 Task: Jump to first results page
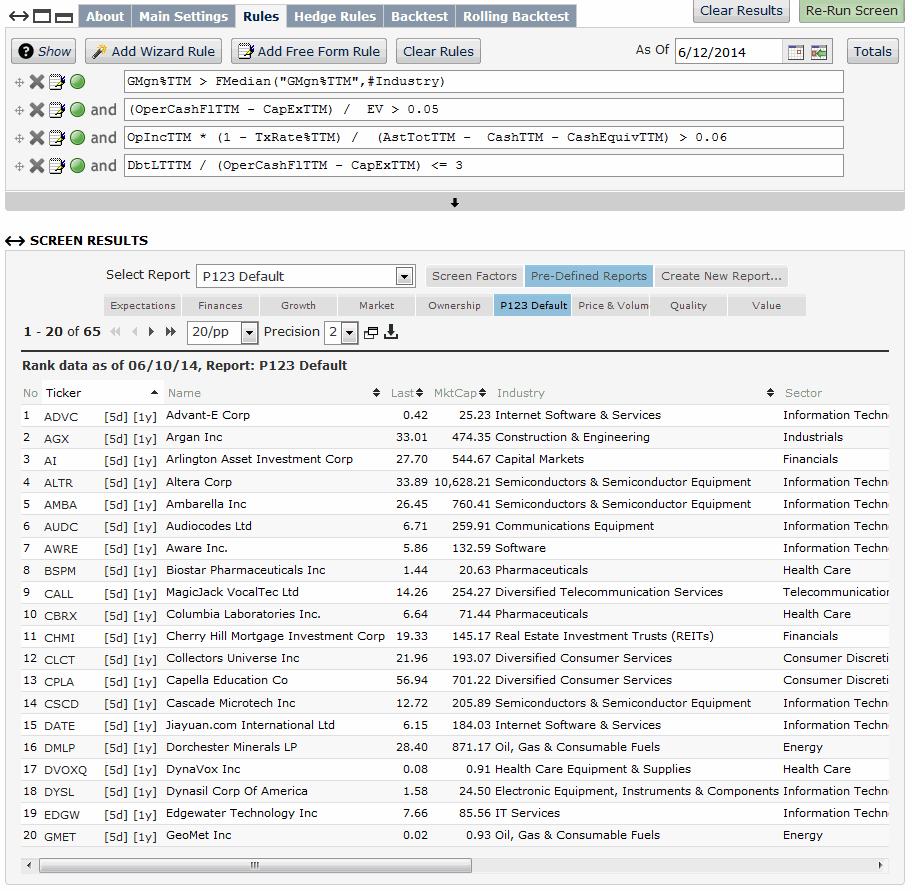click(x=115, y=332)
